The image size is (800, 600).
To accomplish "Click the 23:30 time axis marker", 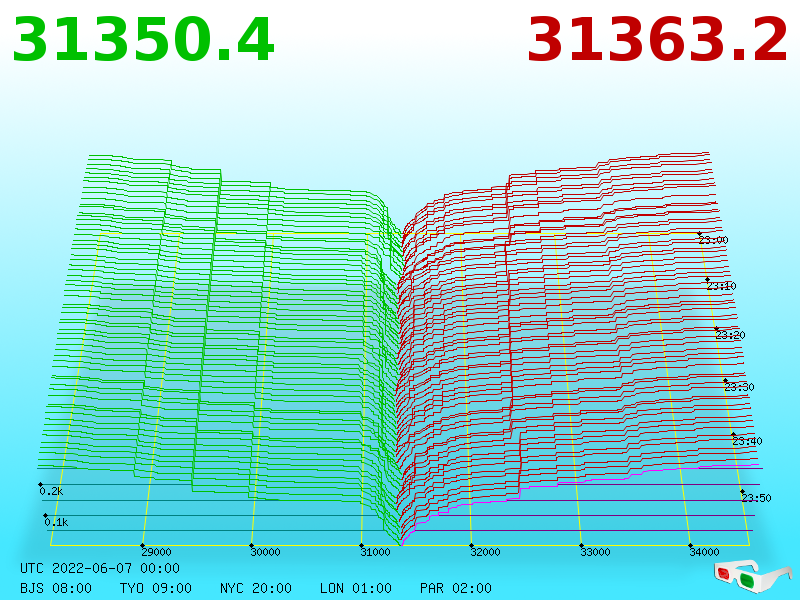I will point(739,387).
